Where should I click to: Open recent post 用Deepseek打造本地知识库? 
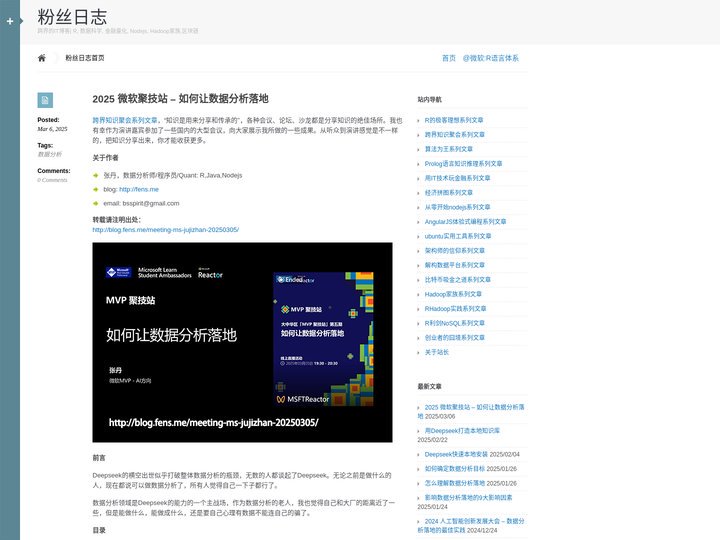tap(462, 431)
